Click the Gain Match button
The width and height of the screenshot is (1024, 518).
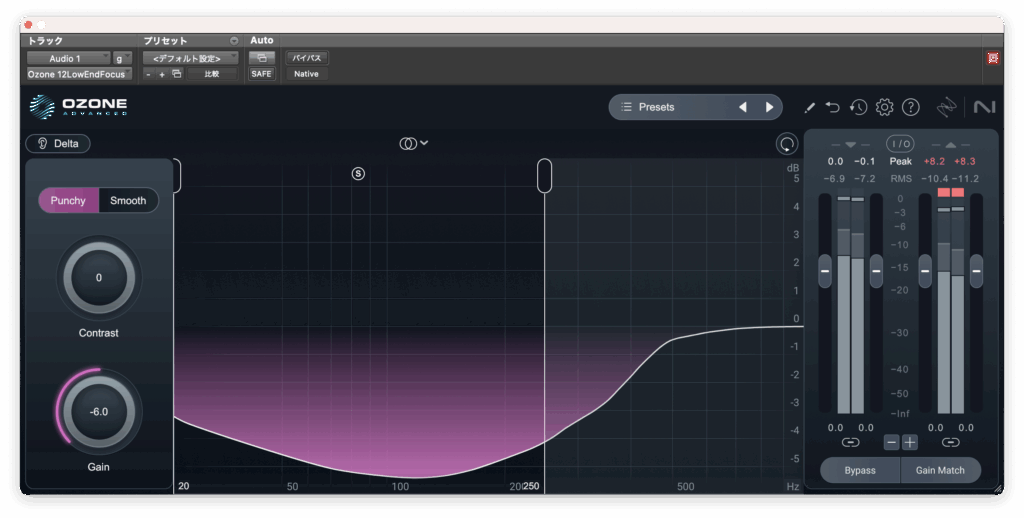940,470
